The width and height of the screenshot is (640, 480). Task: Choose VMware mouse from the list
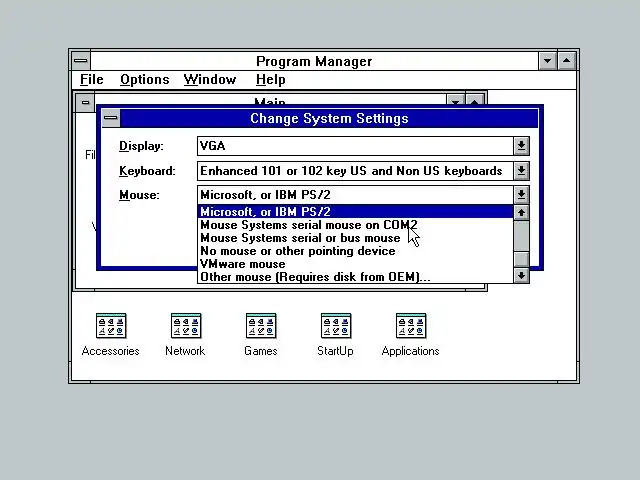[x=355, y=264]
